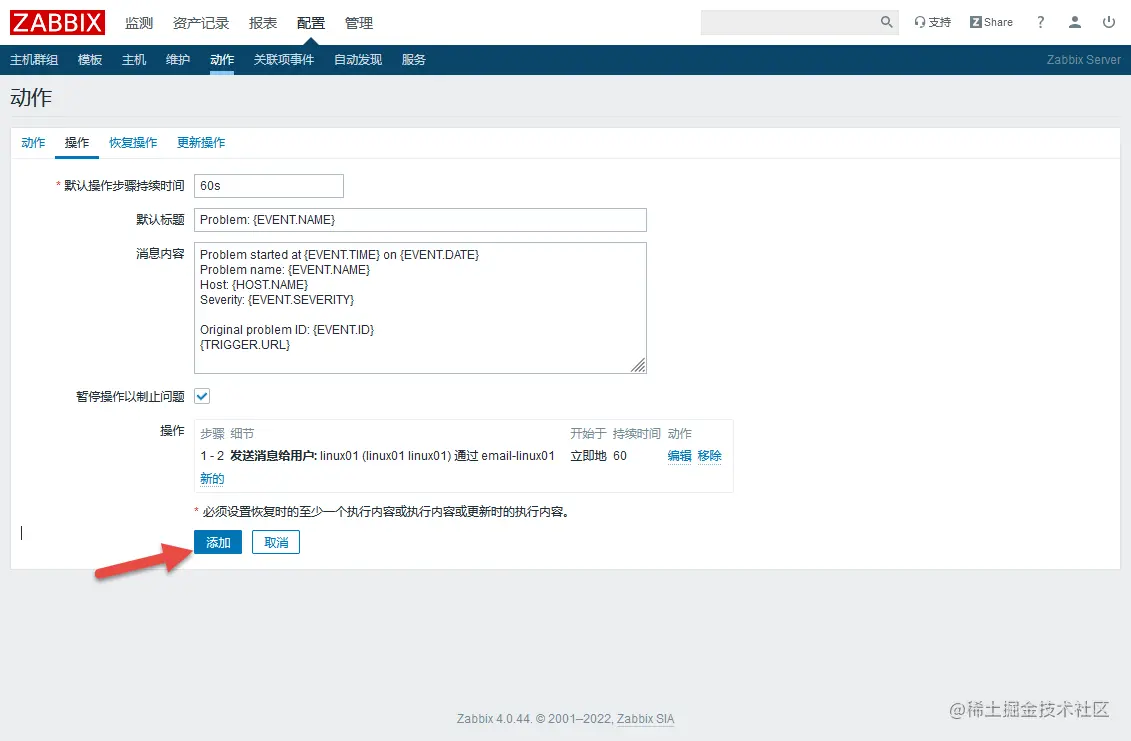Image resolution: width=1131 pixels, height=741 pixels.
Task: Click operation row text 发送消息给用户
Action: pos(273,456)
